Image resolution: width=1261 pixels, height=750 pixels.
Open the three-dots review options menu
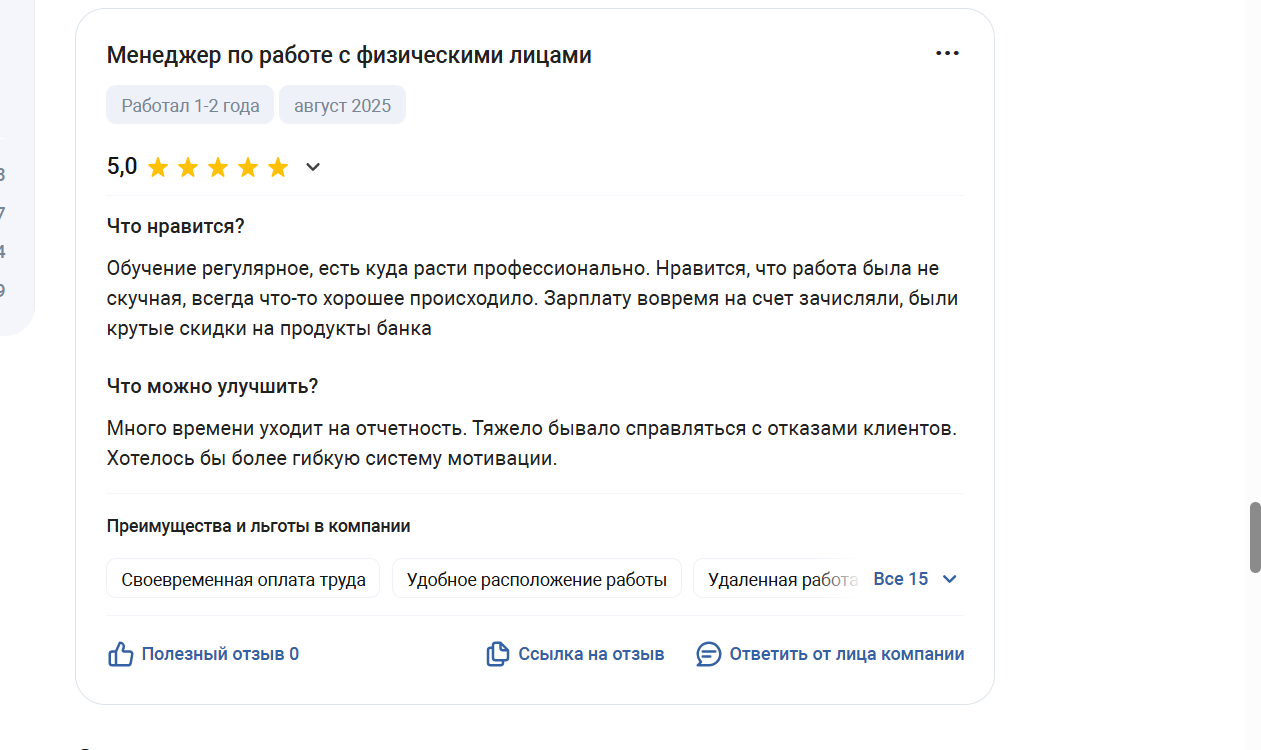point(947,53)
